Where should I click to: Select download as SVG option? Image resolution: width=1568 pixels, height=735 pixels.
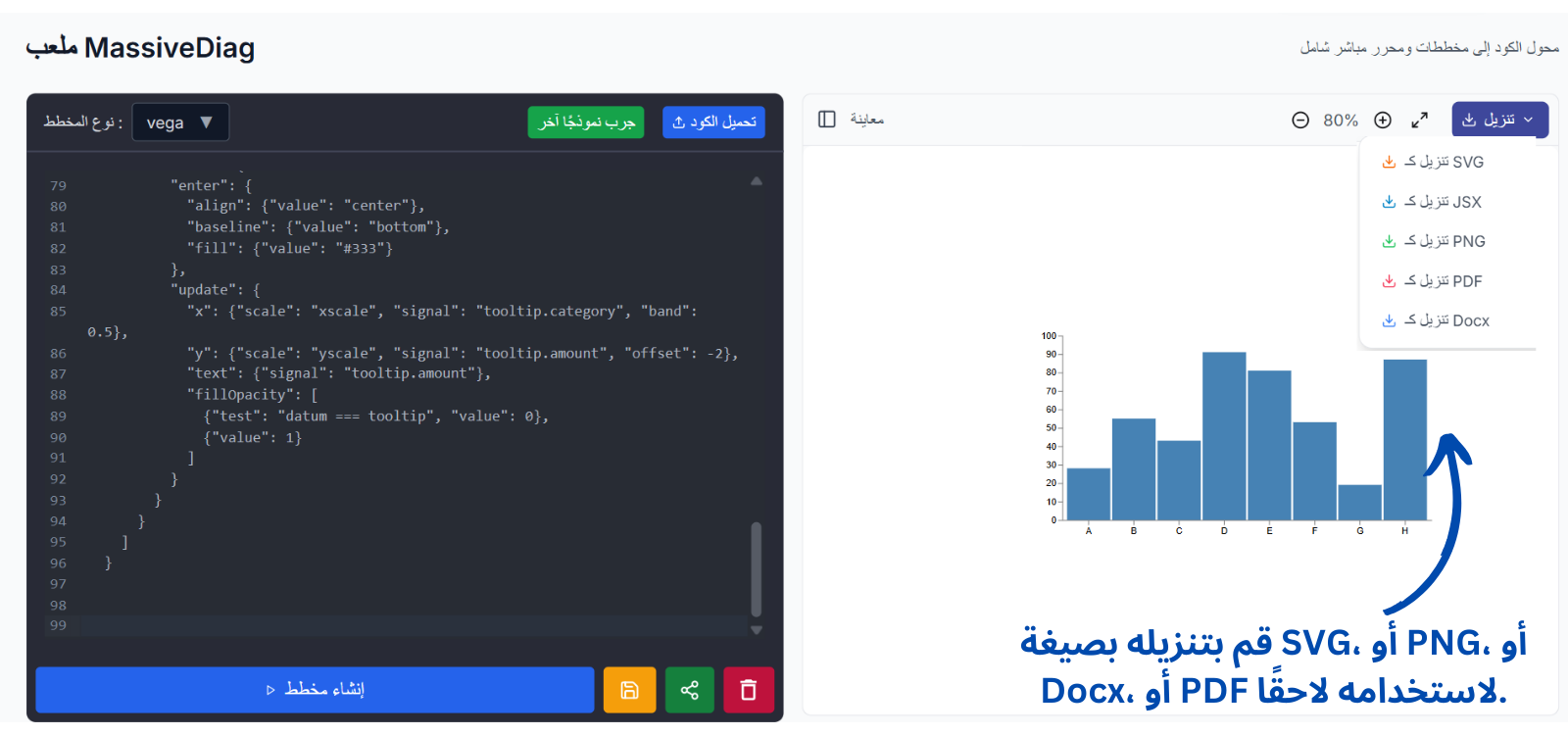tap(1445, 162)
